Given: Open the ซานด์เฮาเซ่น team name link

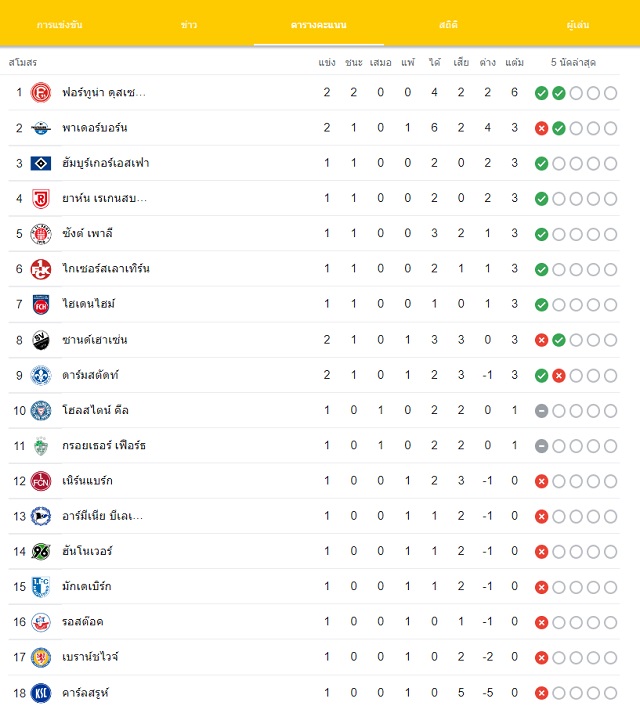Looking at the screenshot, I should (x=95, y=340).
